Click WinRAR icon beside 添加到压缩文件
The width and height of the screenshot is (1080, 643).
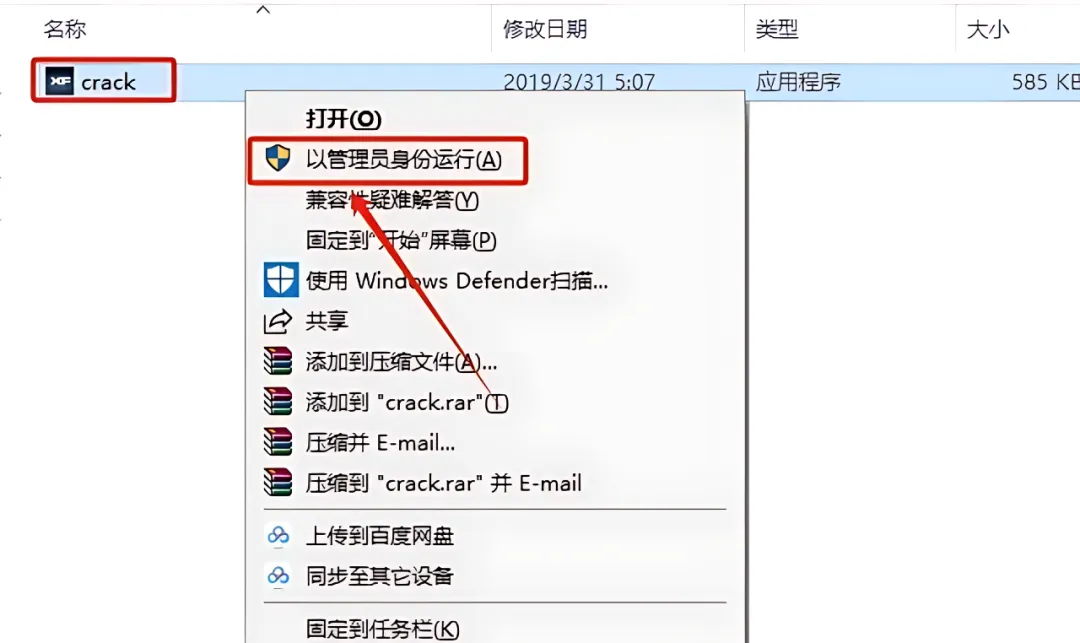(x=278, y=361)
